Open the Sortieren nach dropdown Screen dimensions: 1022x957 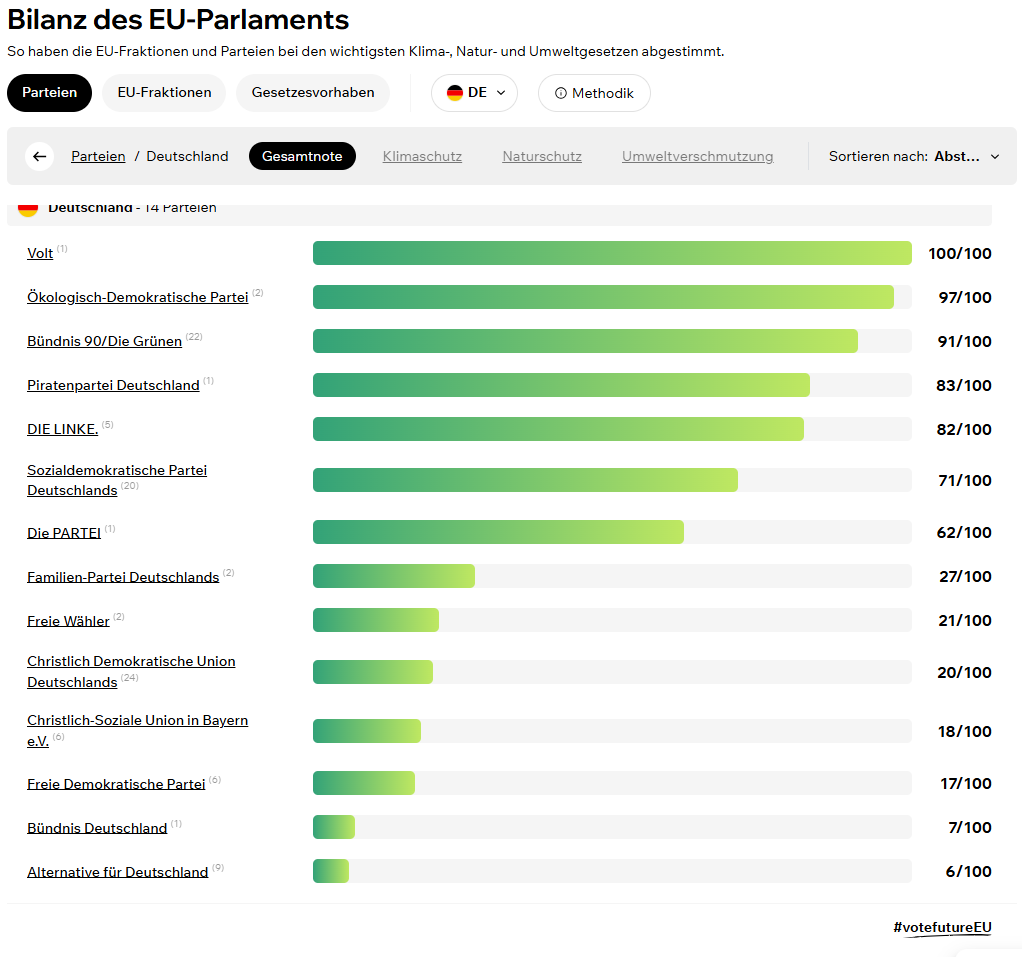(914, 156)
